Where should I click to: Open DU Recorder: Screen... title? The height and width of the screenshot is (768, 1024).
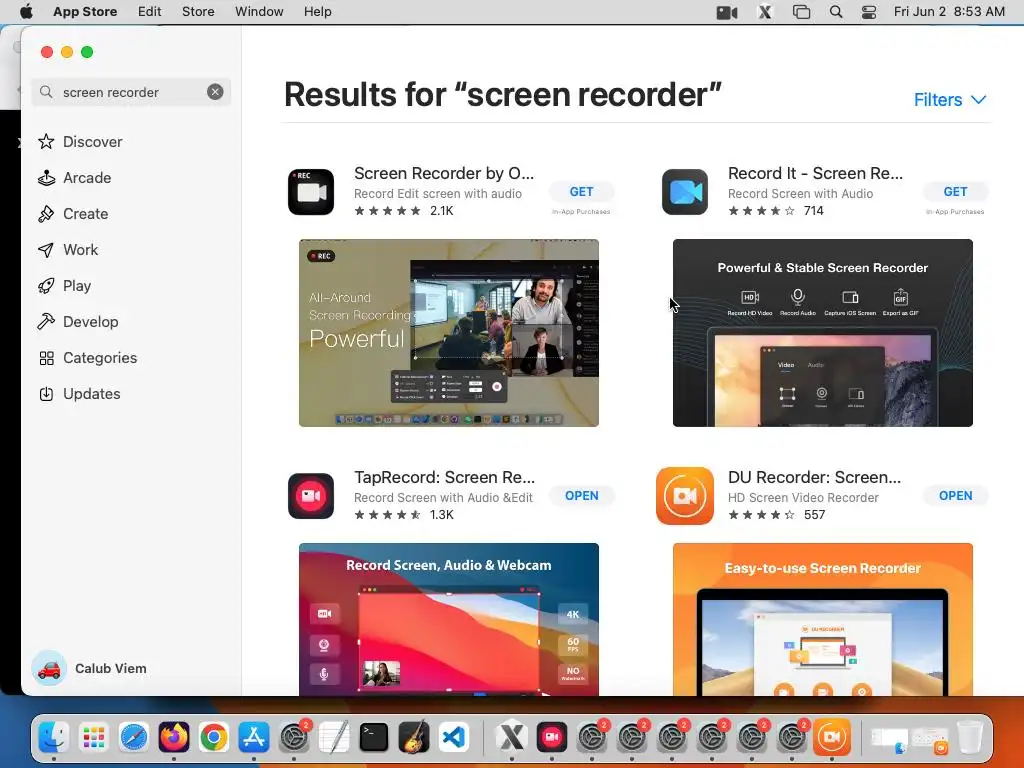[x=814, y=477]
